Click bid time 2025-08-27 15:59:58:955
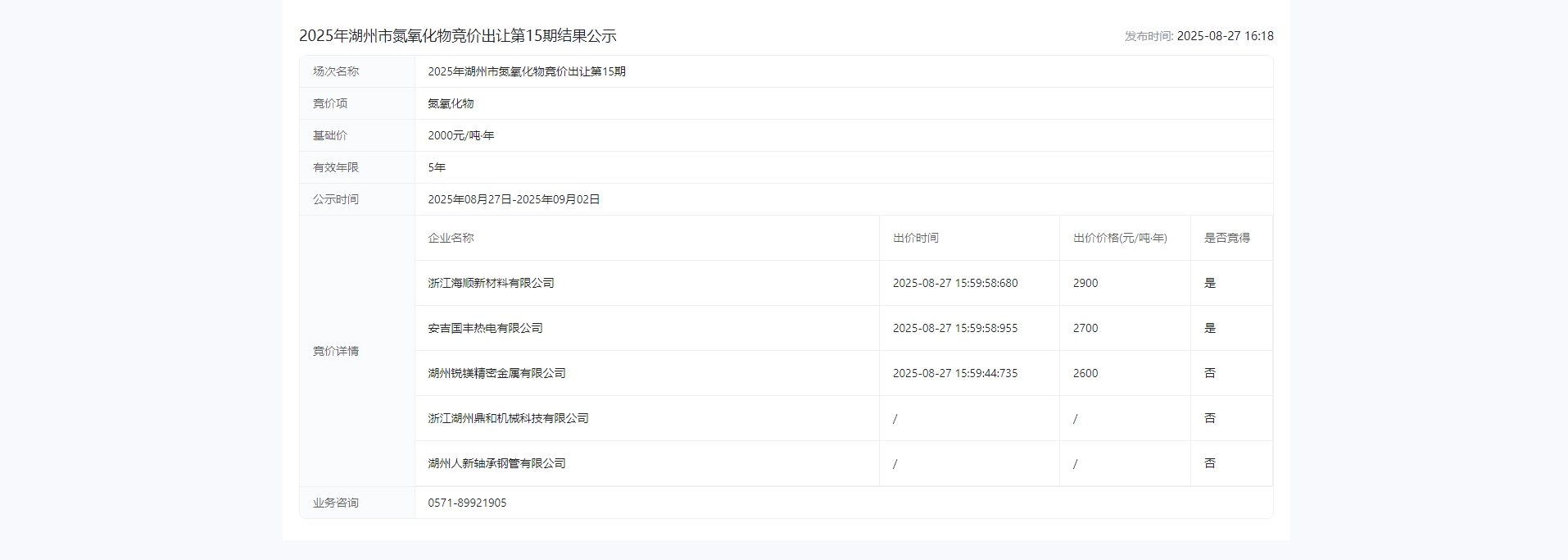1568x560 pixels. 954,328
